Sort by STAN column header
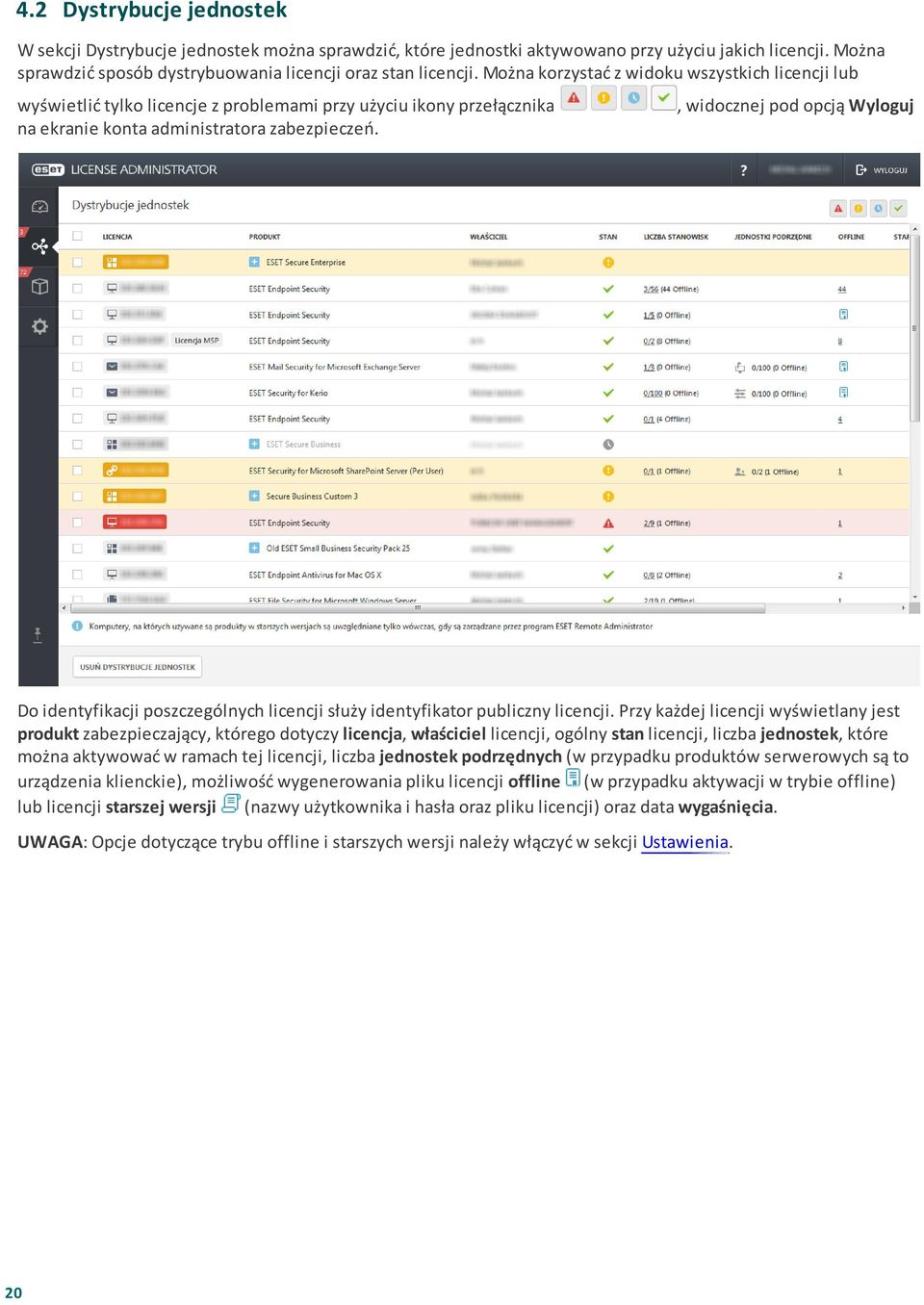The width and height of the screenshot is (924, 1305). coord(608,237)
